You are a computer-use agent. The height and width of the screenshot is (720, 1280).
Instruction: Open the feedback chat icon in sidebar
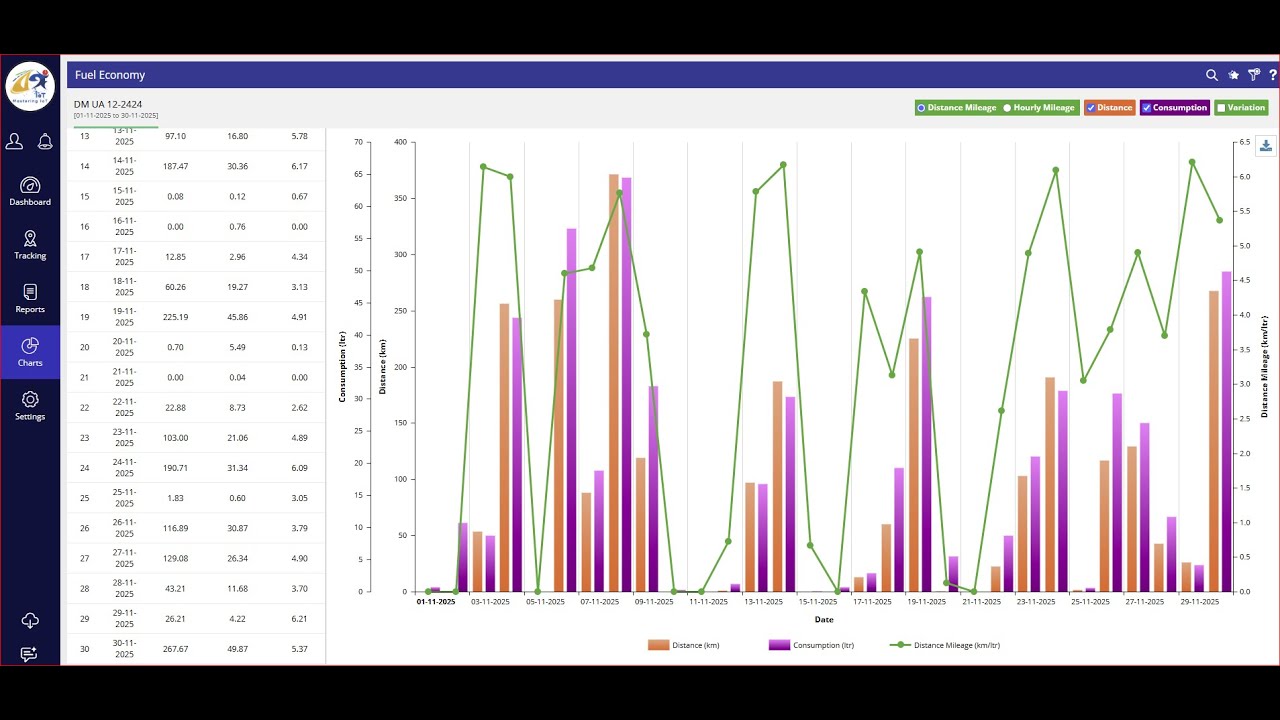(29, 654)
